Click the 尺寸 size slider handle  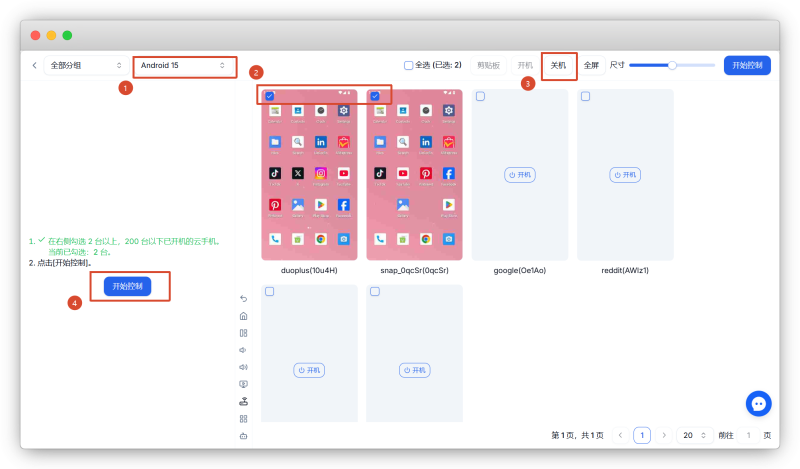tap(672, 65)
